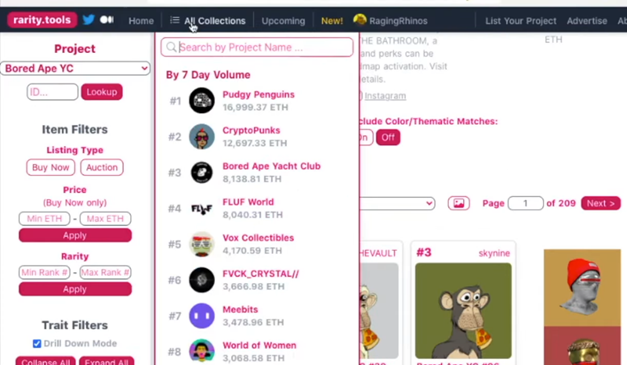The height and width of the screenshot is (365, 627).
Task: Open the Bored Ape Yacht Club logo
Action: click(202, 172)
